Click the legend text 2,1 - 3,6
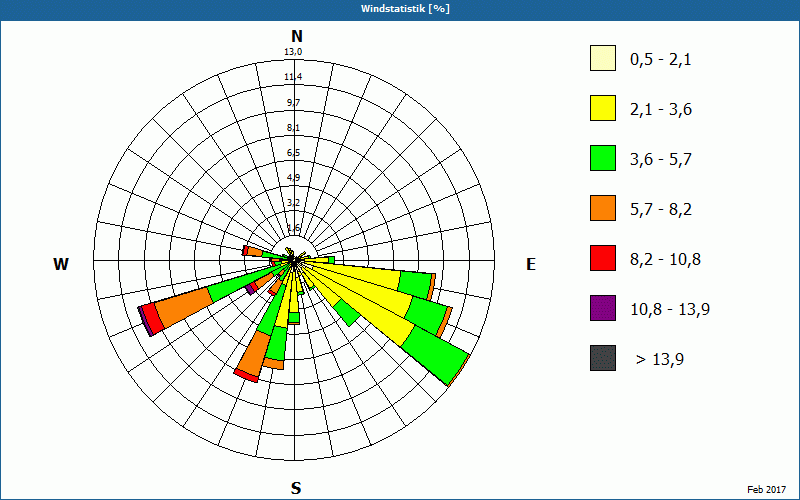This screenshot has height=500, width=800. click(661, 110)
